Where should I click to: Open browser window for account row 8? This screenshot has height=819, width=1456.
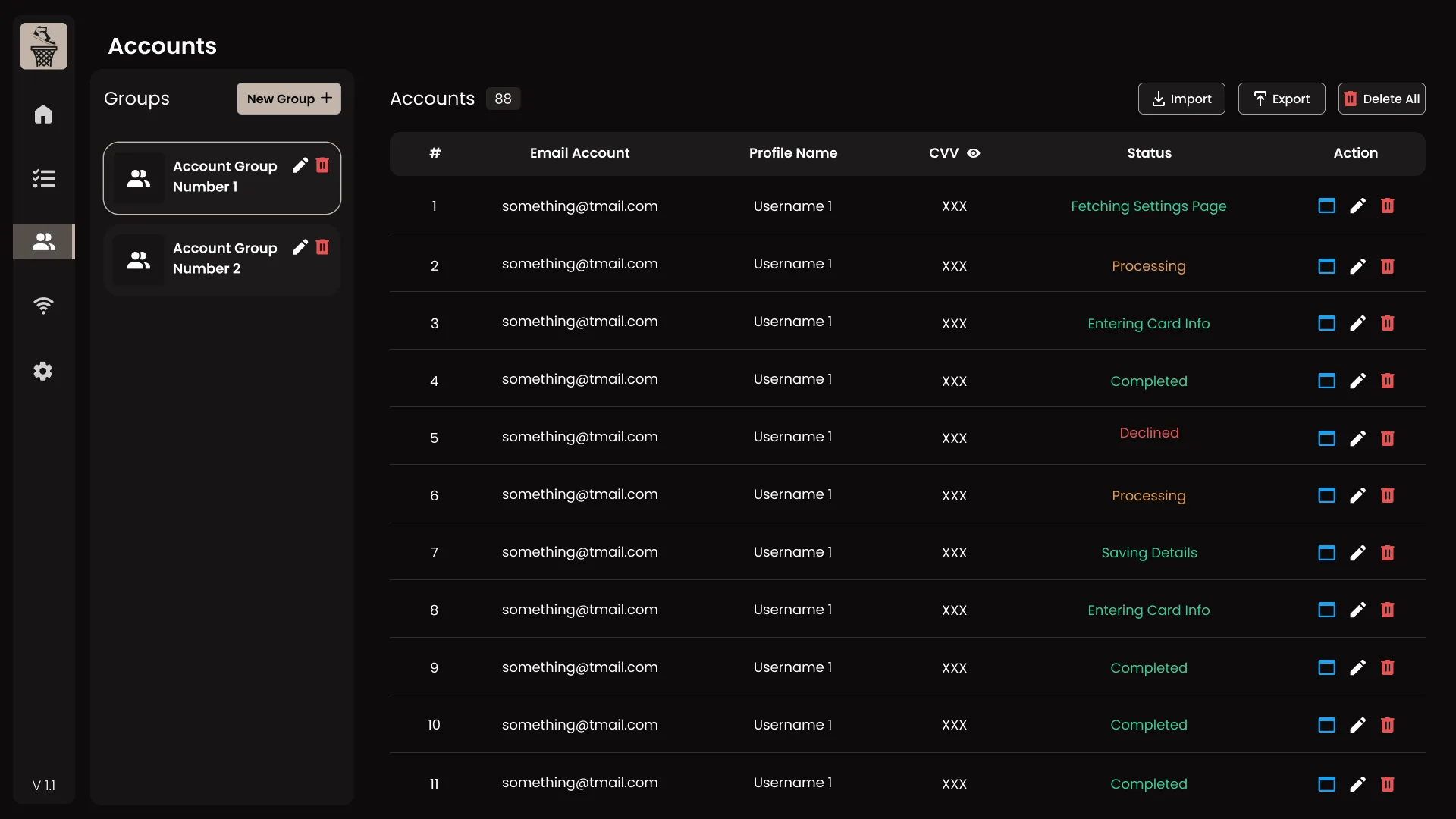point(1326,610)
